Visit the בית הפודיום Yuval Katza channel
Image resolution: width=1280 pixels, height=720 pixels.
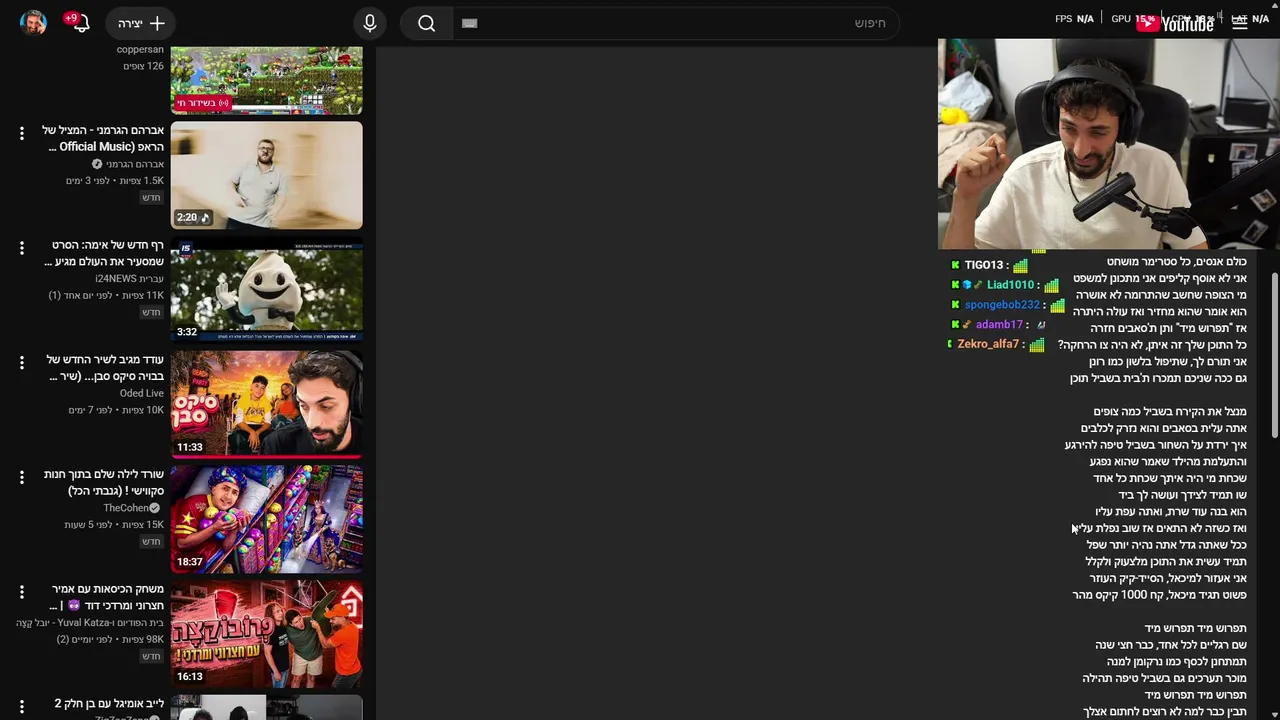(x=90, y=623)
